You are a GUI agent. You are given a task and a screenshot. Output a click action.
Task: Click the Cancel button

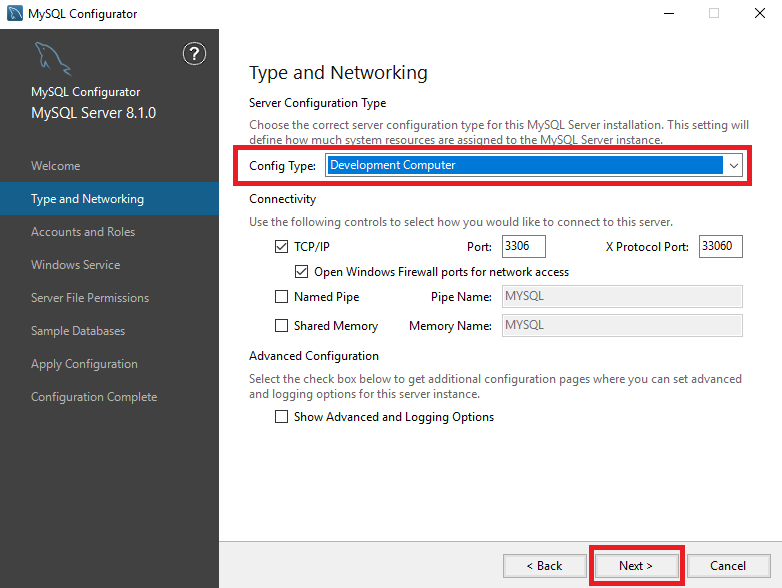coord(728,566)
